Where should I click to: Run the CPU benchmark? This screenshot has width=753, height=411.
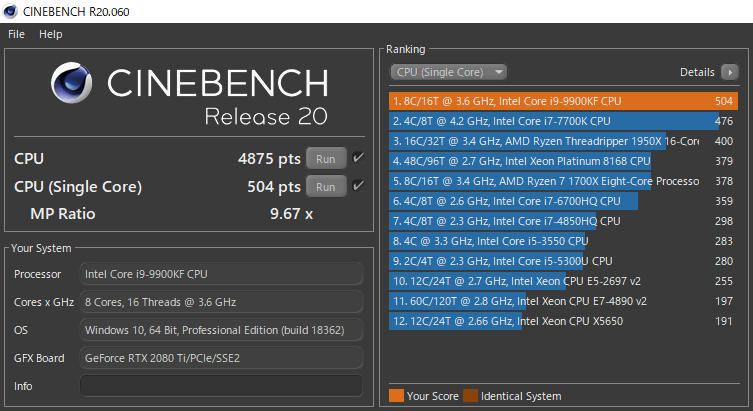pyautogui.click(x=326, y=158)
